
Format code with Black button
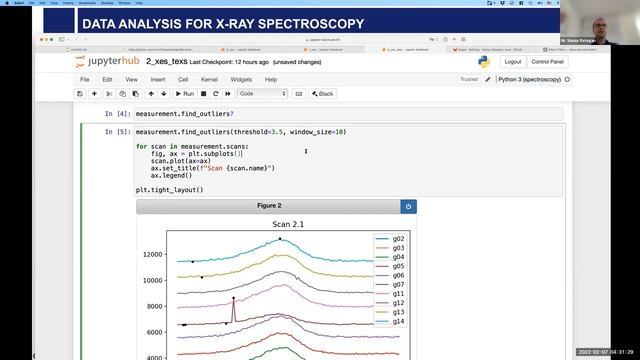point(322,94)
